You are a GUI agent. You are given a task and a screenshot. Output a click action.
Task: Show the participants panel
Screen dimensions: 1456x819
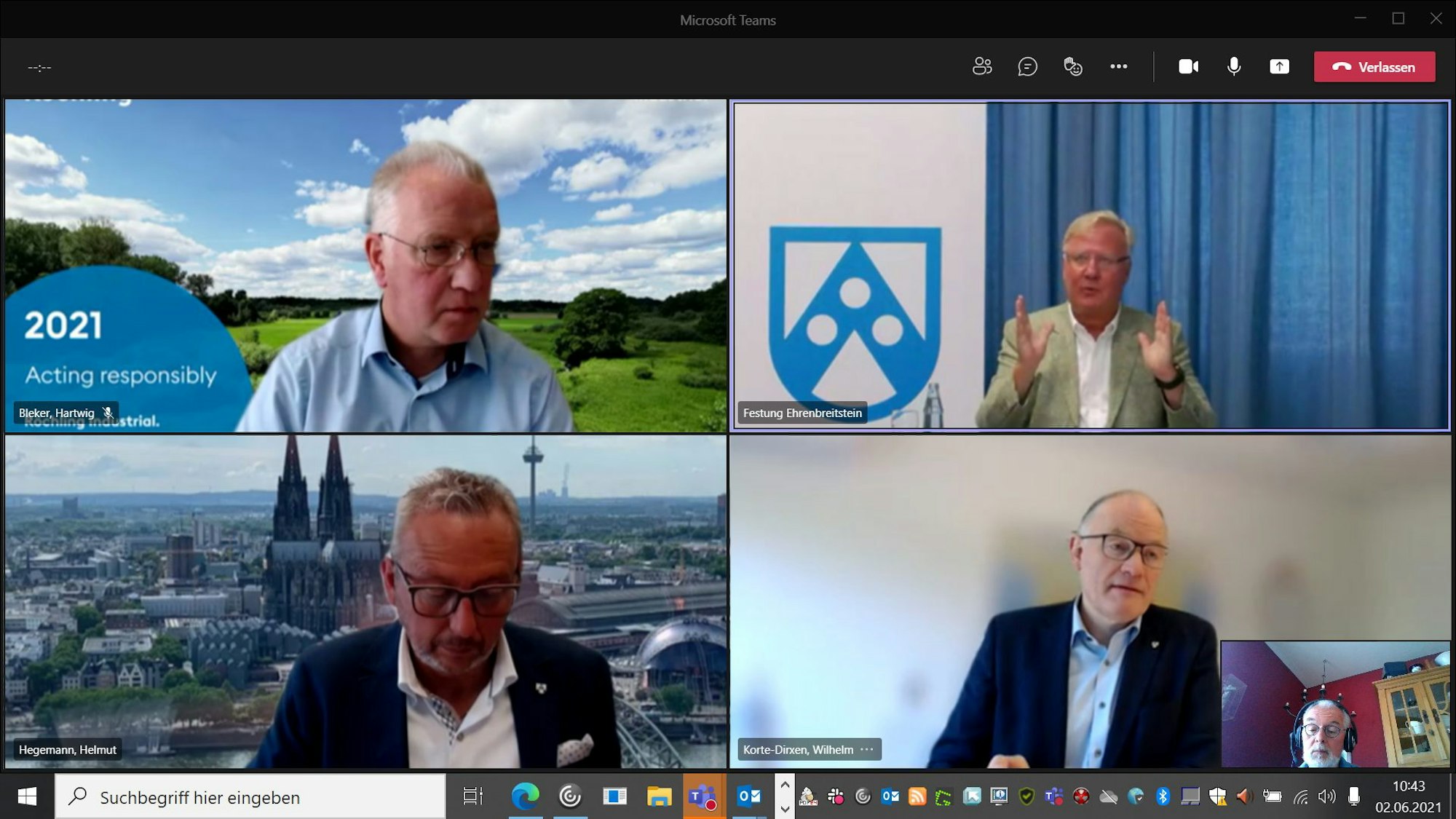982,66
